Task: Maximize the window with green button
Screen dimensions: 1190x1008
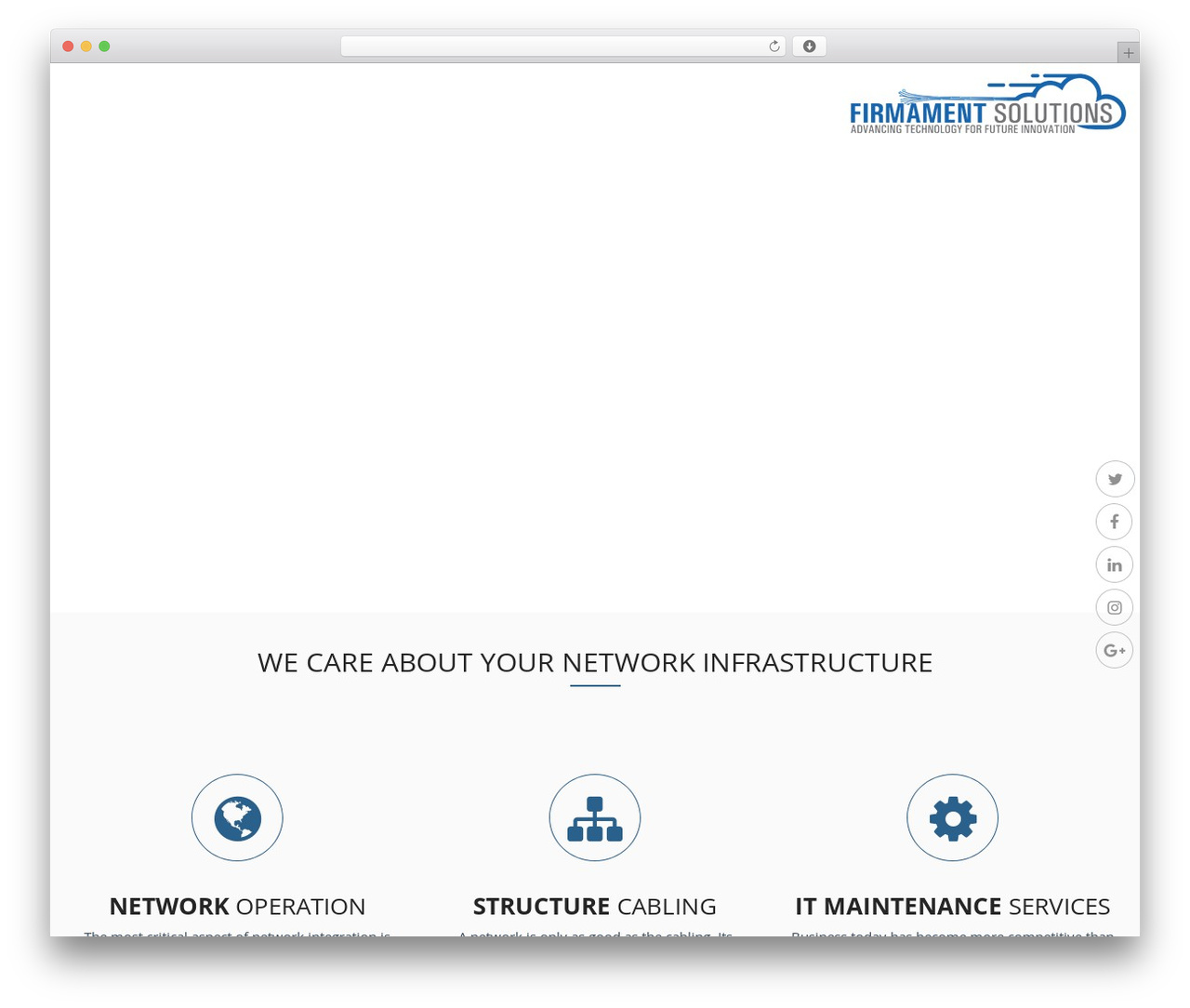Action: 104,46
